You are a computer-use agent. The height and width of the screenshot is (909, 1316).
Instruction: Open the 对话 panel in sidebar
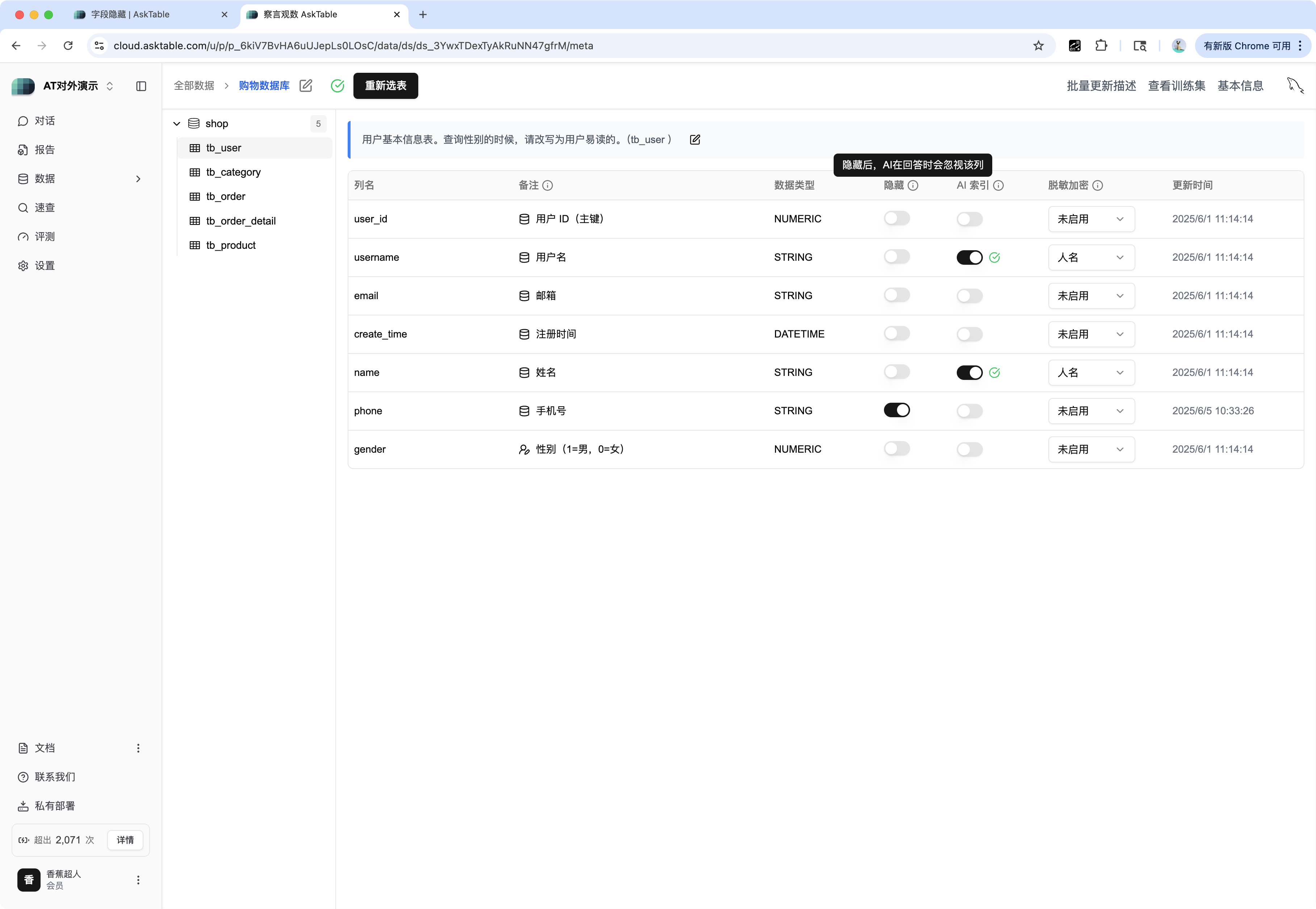click(46, 121)
